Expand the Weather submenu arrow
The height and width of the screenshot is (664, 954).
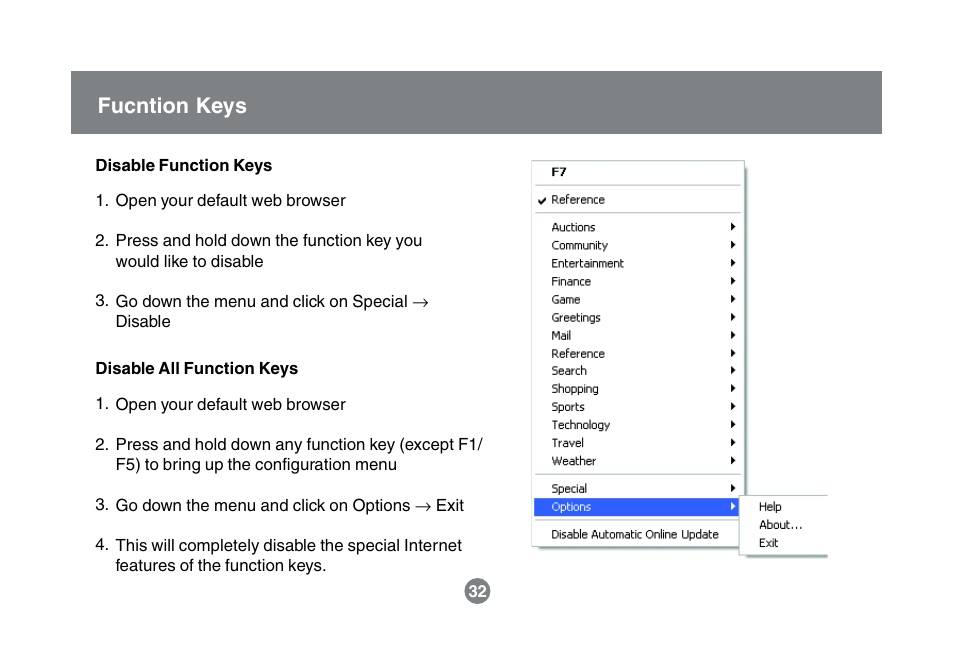tap(733, 461)
